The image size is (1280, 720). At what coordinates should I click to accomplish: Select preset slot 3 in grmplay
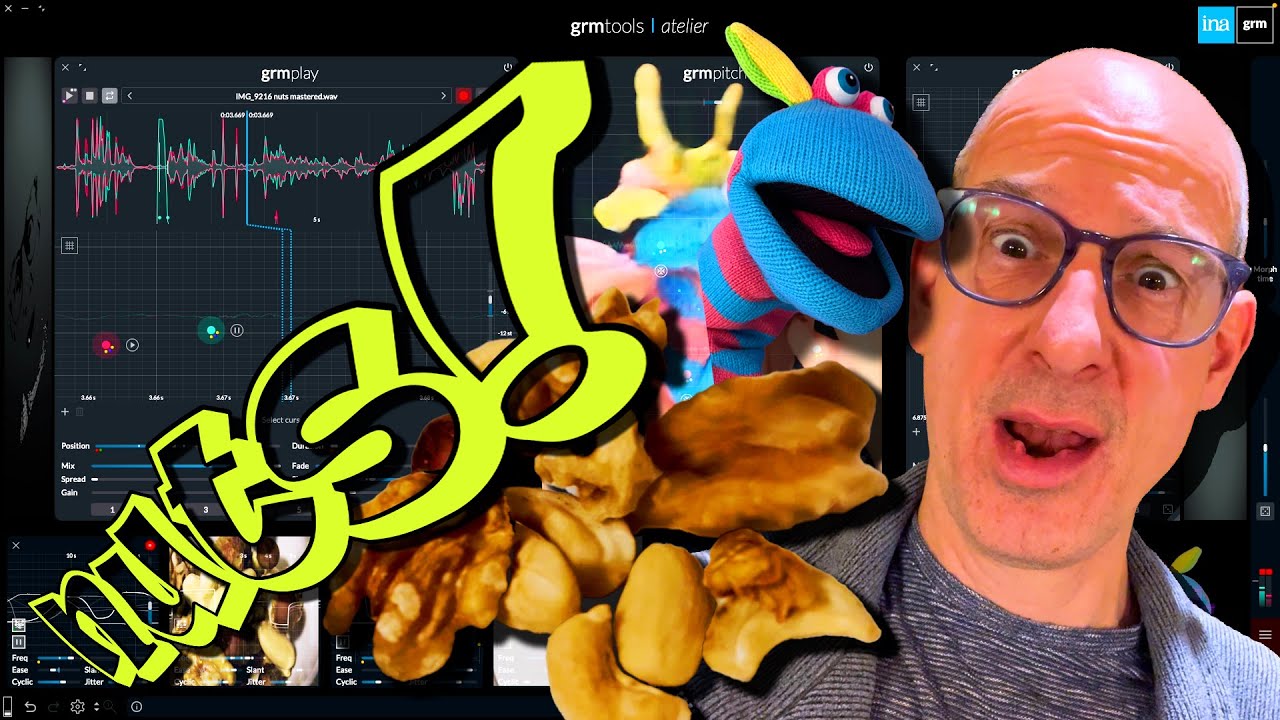(x=206, y=510)
